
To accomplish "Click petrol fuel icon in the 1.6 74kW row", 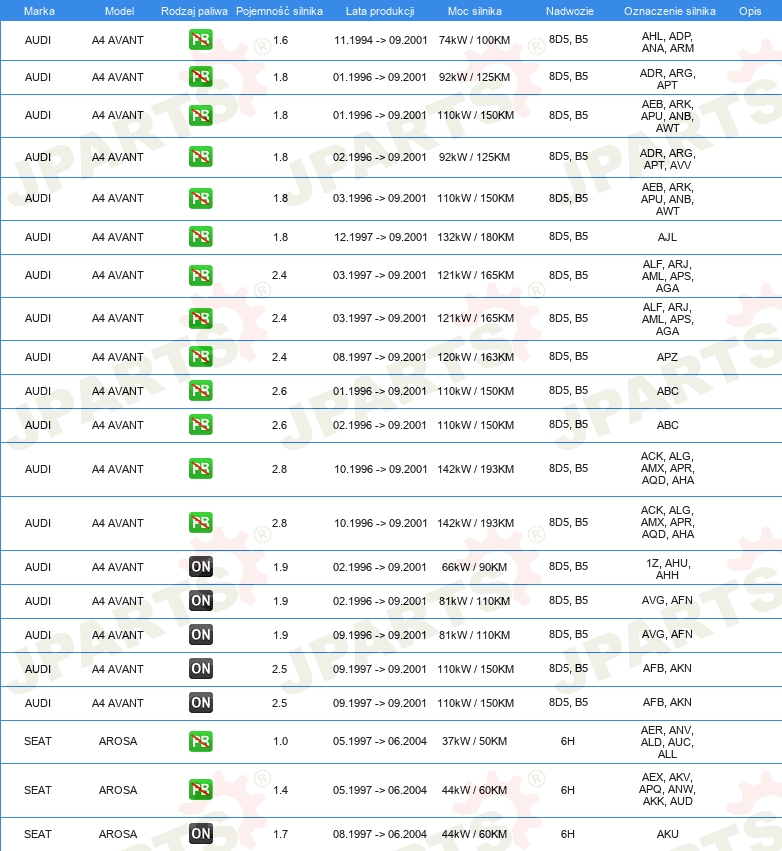I will coord(200,40).
